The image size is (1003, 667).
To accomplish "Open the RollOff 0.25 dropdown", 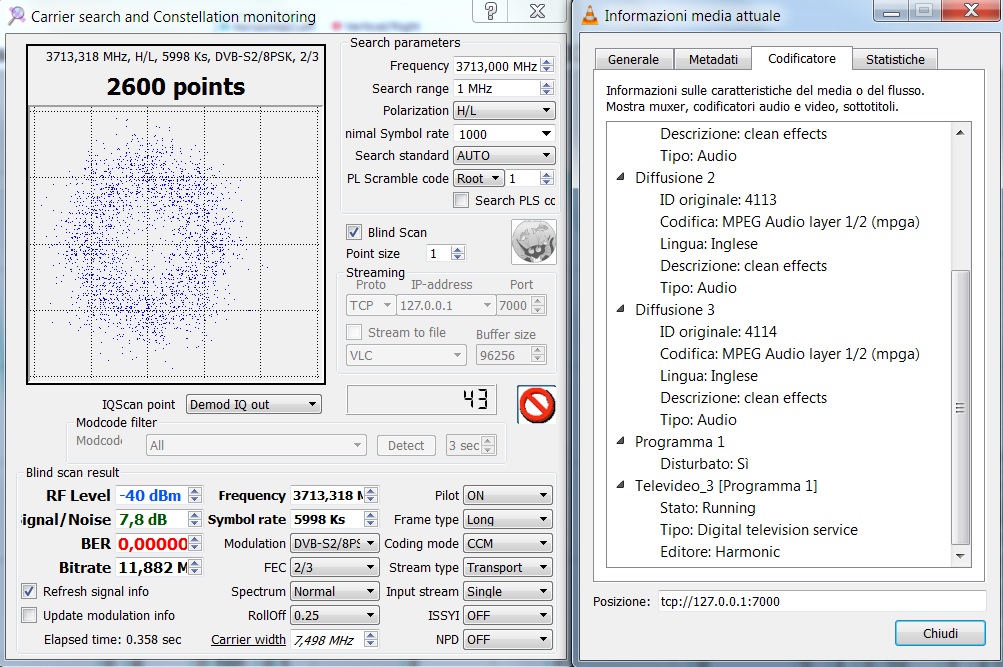I will tap(335, 615).
